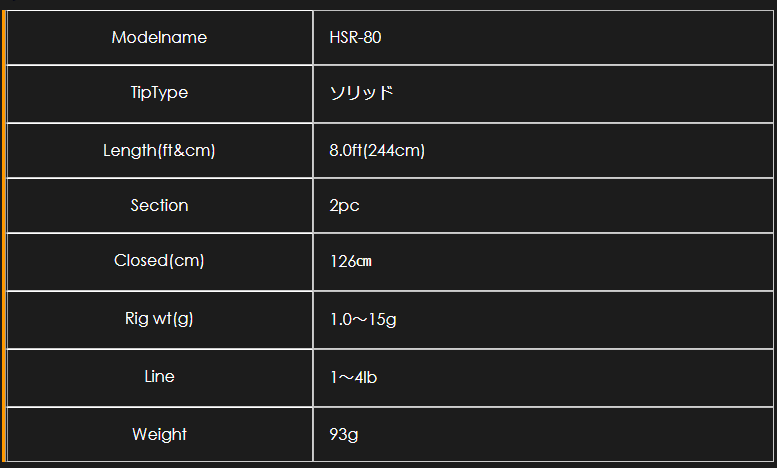Viewport: 777px width, 468px height.
Task: Click the Rig wt(g) label
Action: click(159, 318)
